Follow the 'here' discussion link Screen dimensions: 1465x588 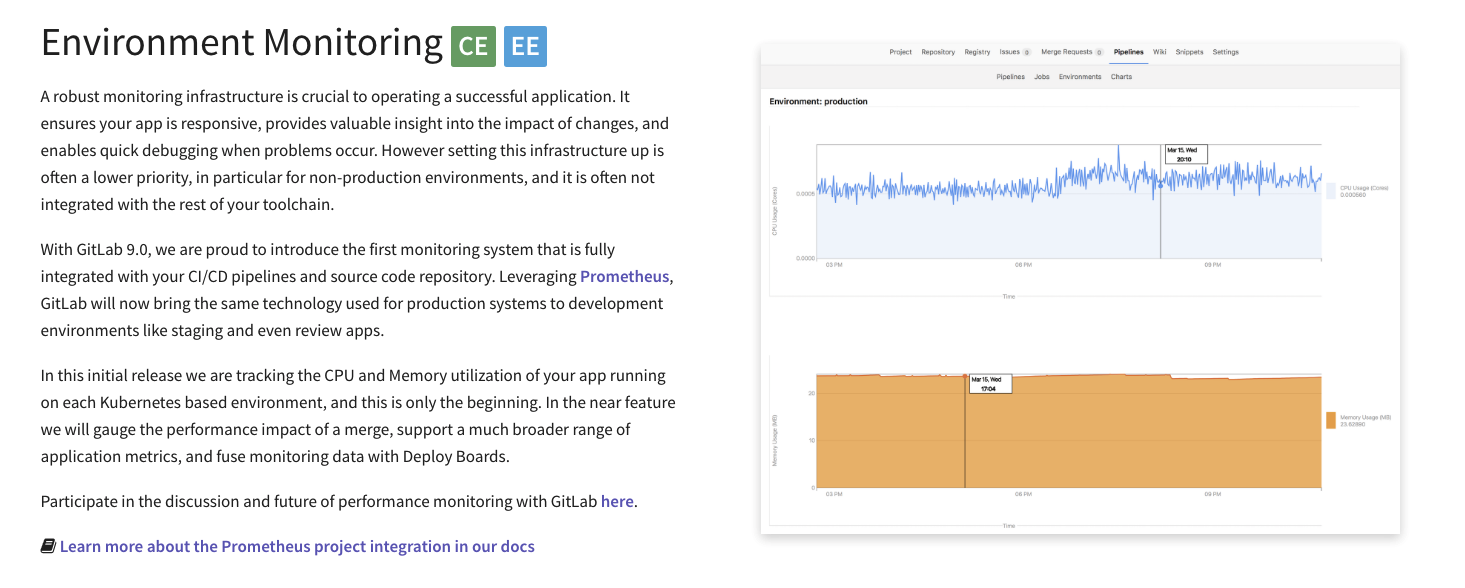coord(617,501)
